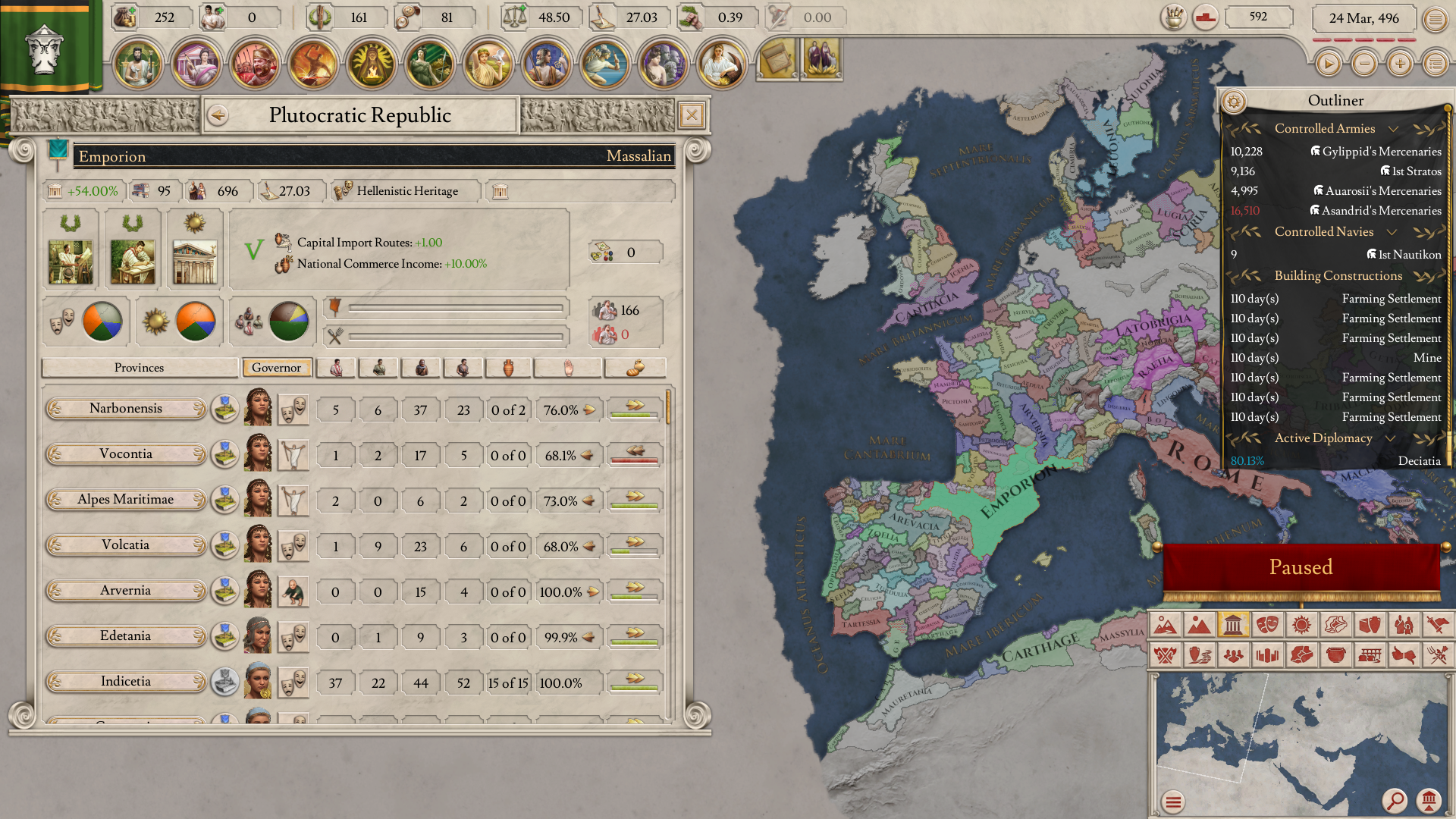Click the population type pie chart
The height and width of the screenshot is (819, 1456).
(289, 322)
